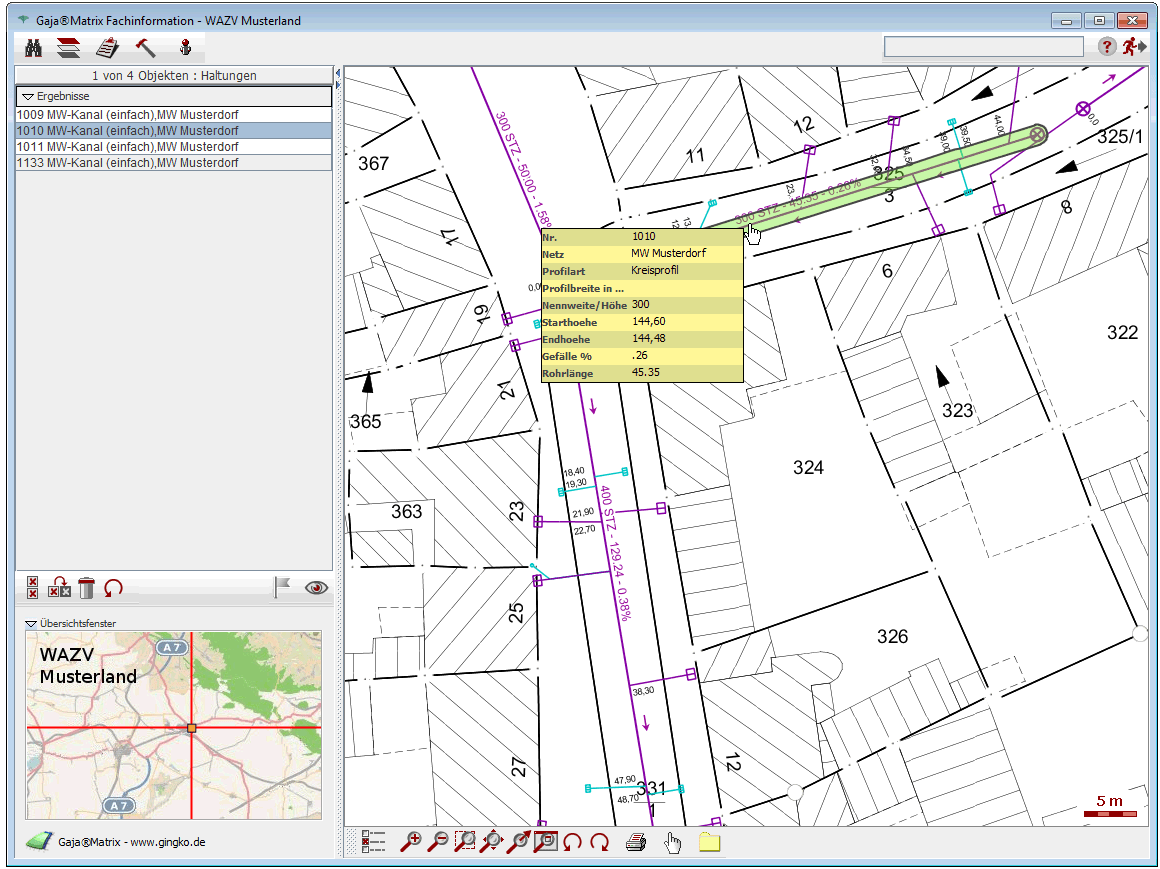
Task: Click the red question mark help button
Action: [1107, 47]
